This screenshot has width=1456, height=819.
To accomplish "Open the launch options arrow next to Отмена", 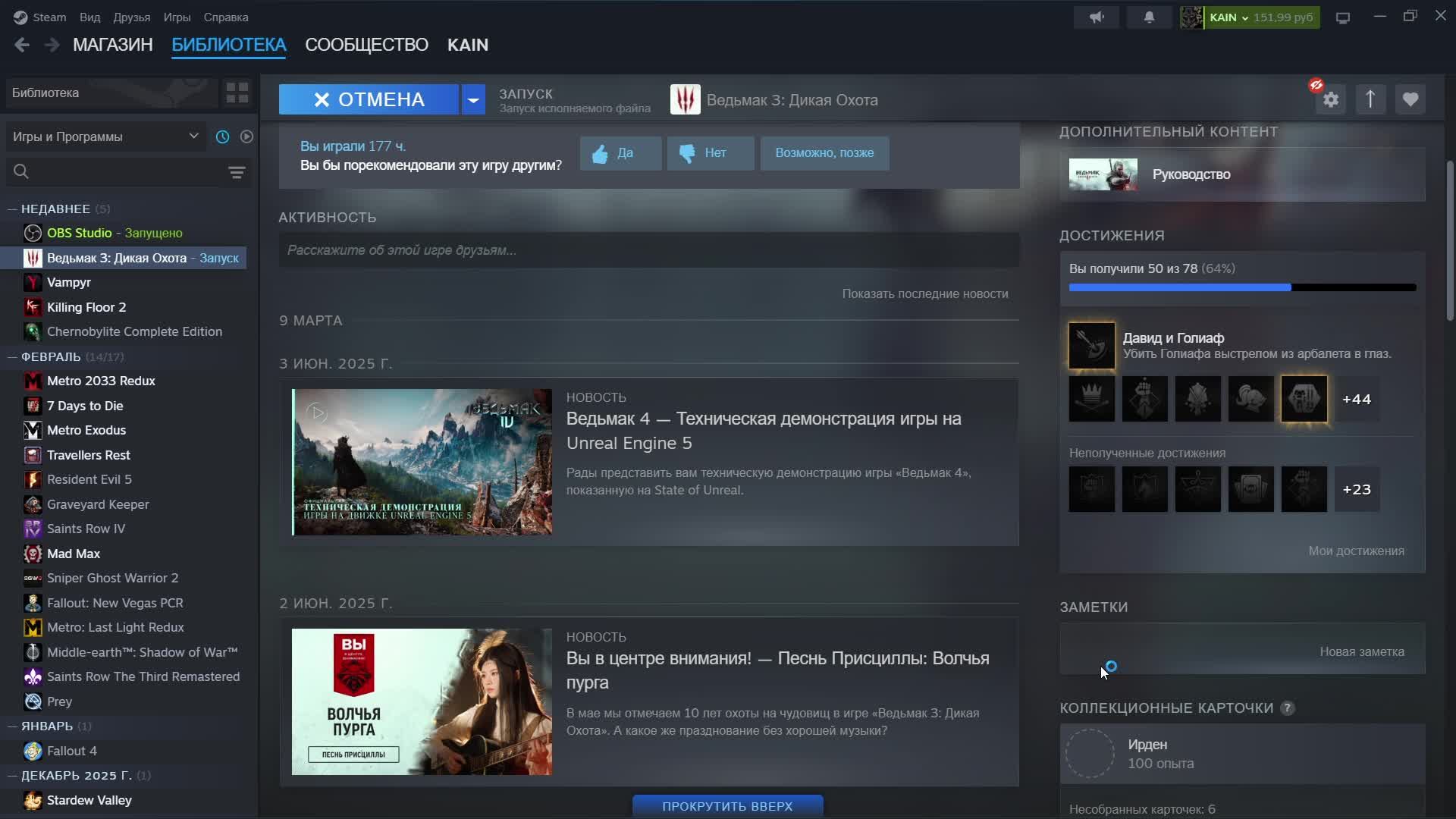I will [473, 99].
